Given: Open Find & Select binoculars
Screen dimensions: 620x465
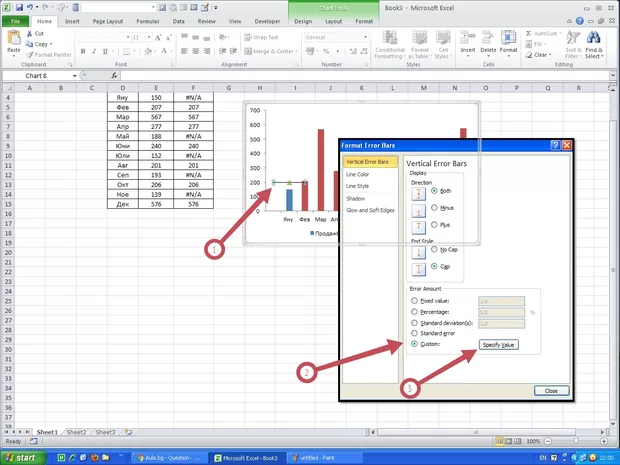Looking at the screenshot, I should (x=594, y=44).
